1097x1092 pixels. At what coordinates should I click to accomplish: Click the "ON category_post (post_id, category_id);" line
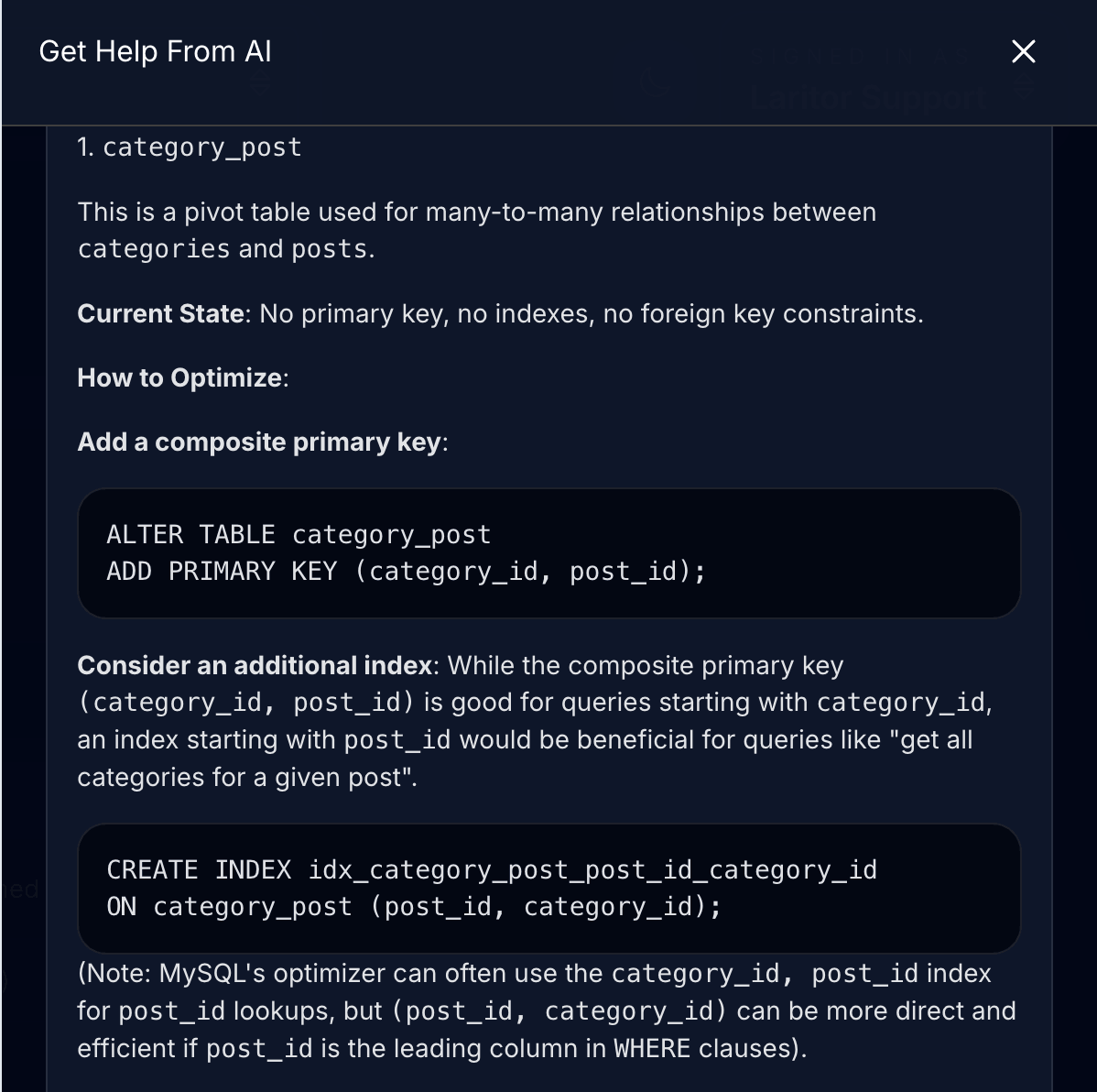tap(414, 907)
